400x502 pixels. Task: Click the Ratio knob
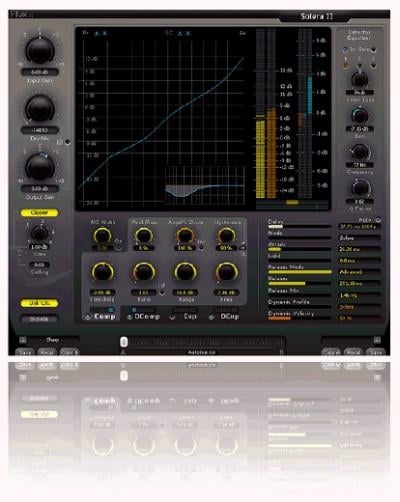point(144,272)
